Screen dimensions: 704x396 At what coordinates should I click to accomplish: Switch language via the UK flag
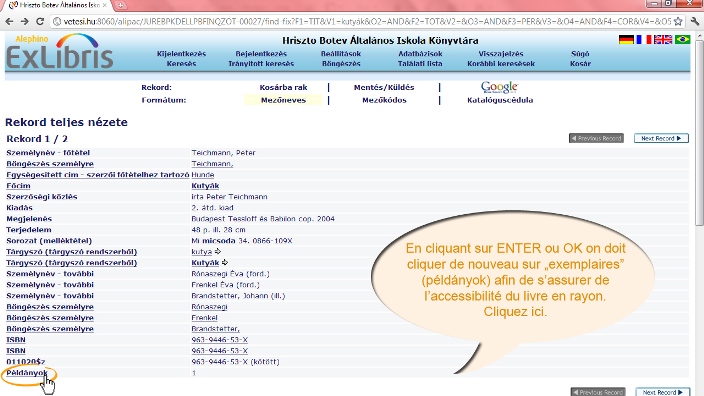click(x=663, y=40)
